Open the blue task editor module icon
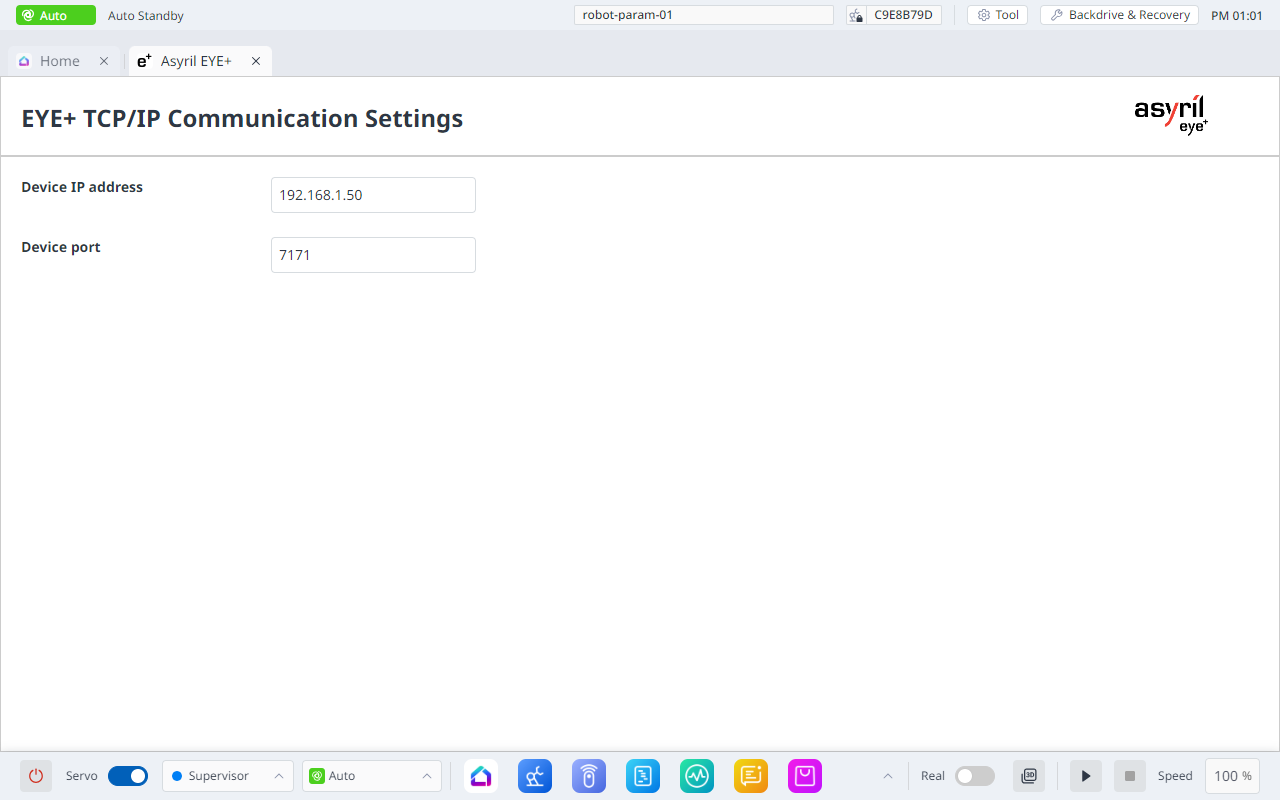 [x=643, y=776]
